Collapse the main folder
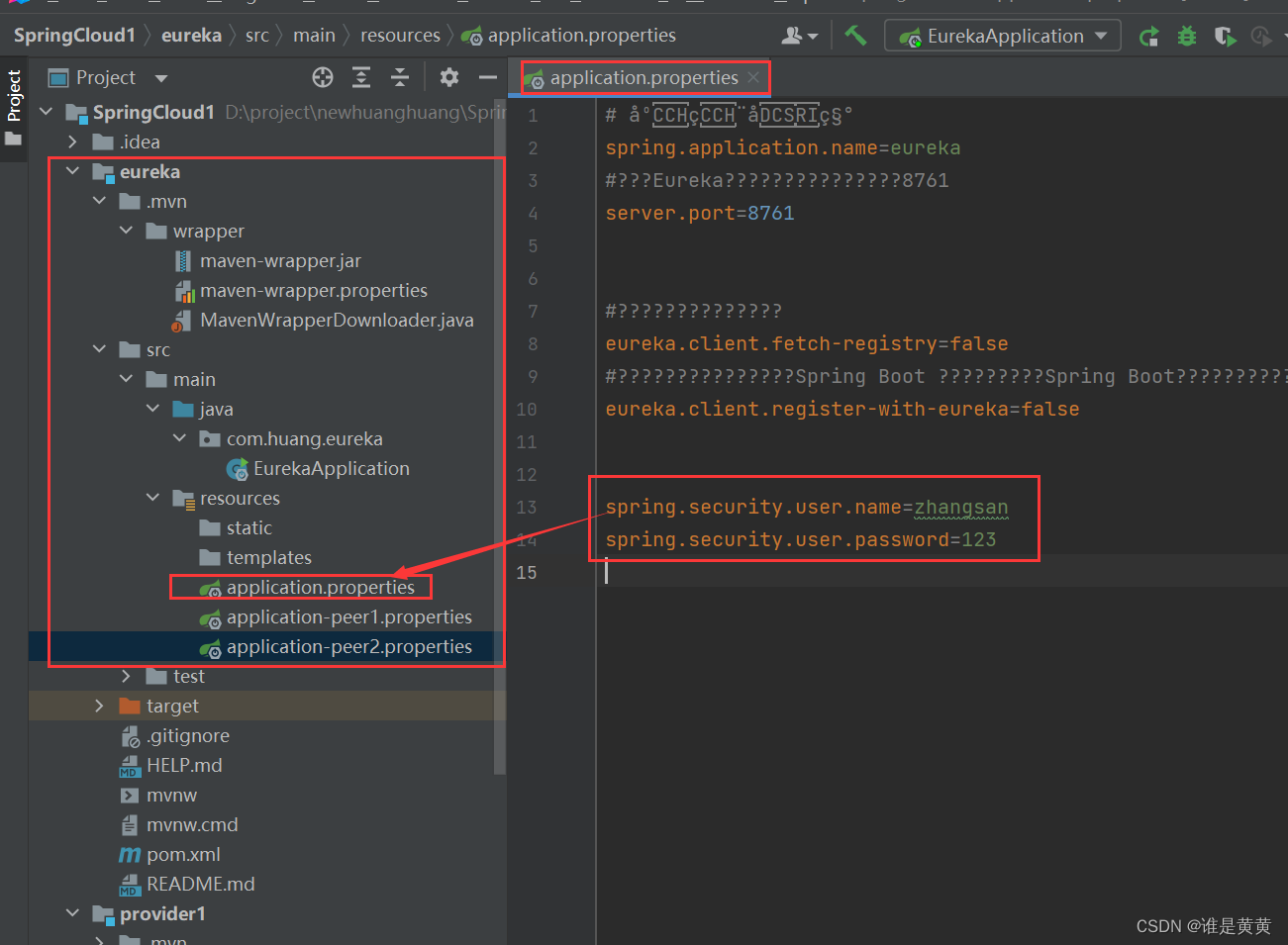Screen dimensions: 1288x945 click(x=127, y=379)
